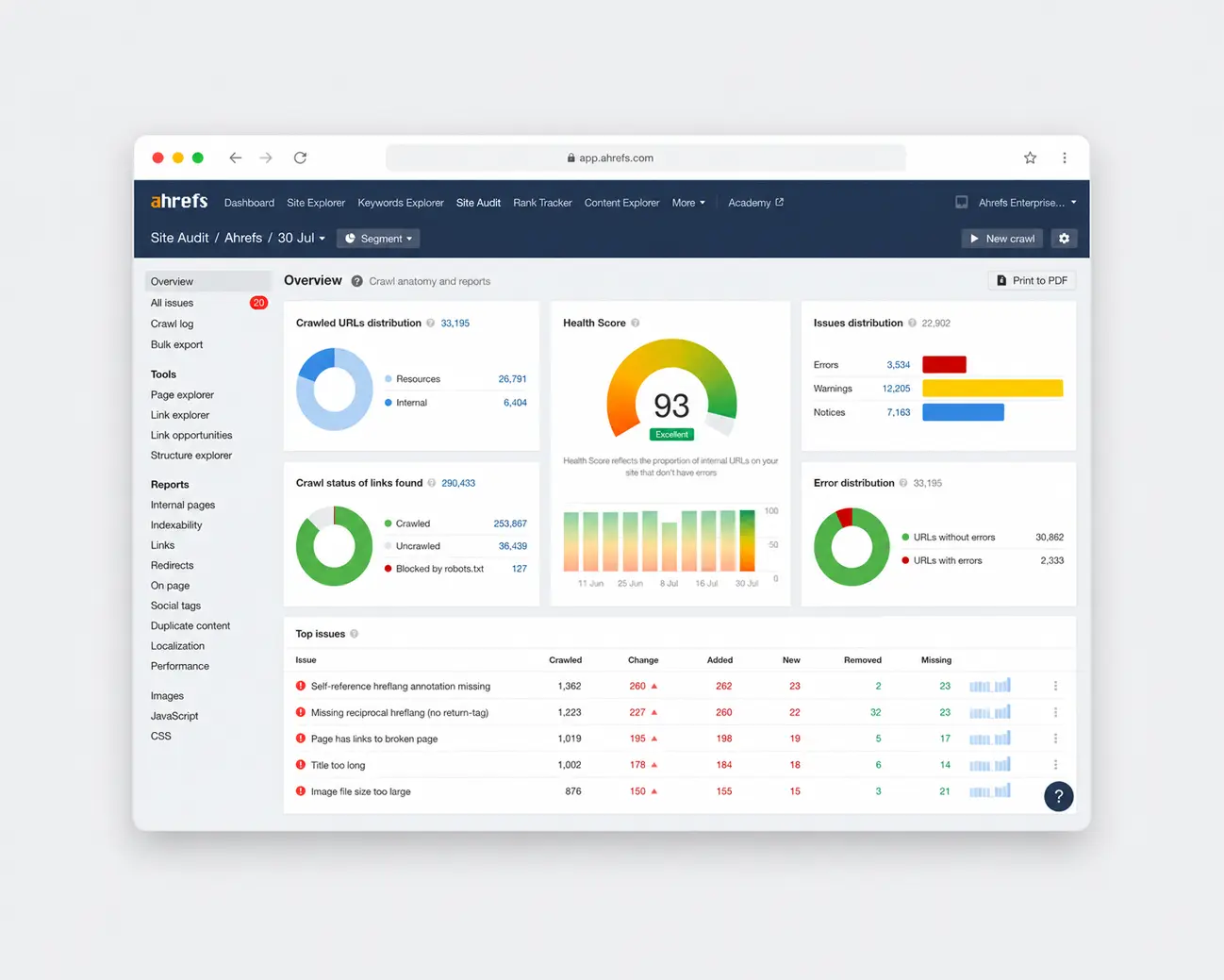The height and width of the screenshot is (980, 1224).
Task: Click the help icon beside Overview heading
Action: click(357, 281)
